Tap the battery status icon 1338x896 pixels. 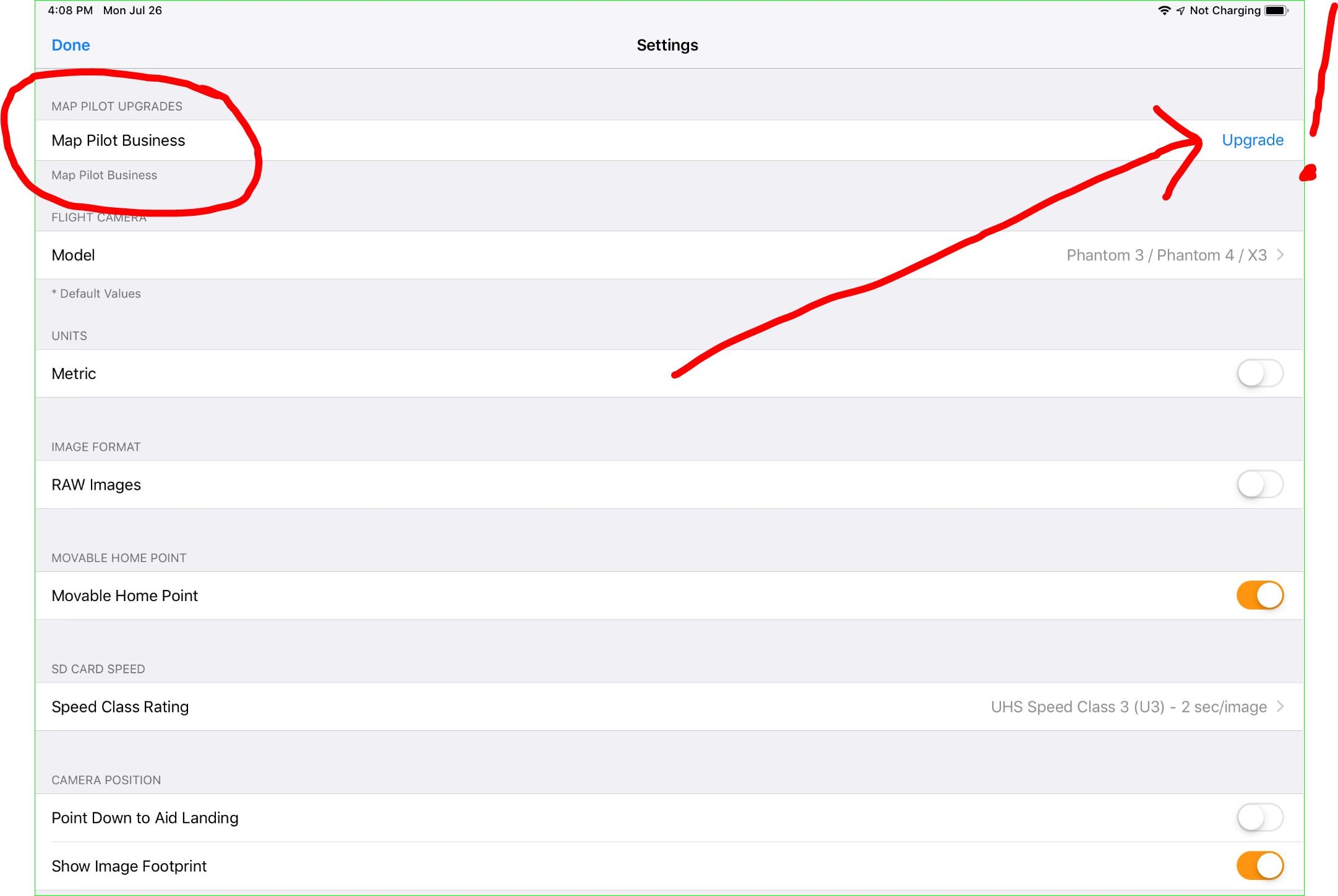coord(1277,11)
